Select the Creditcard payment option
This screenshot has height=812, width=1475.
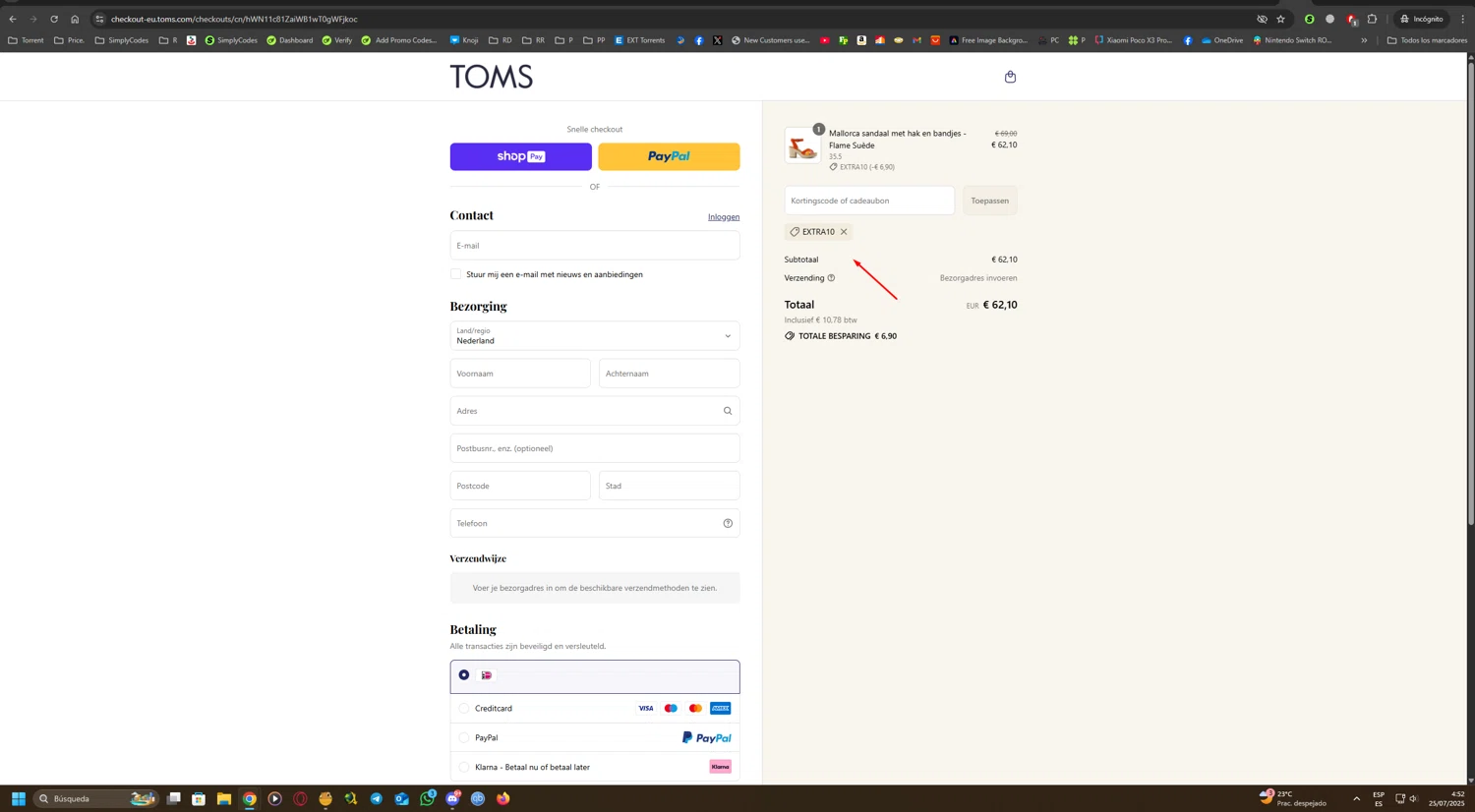coord(464,708)
